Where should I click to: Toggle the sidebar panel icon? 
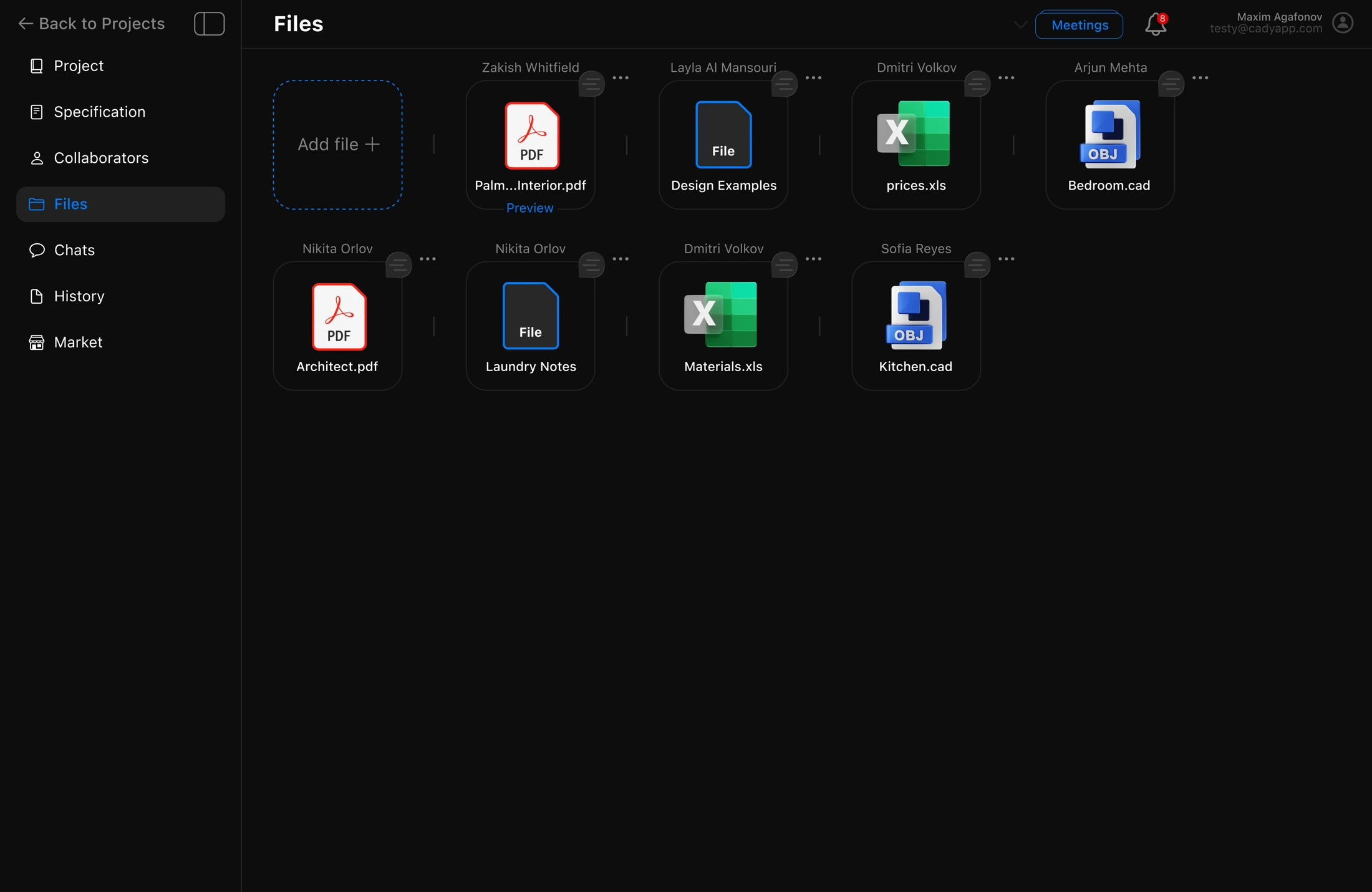click(209, 24)
